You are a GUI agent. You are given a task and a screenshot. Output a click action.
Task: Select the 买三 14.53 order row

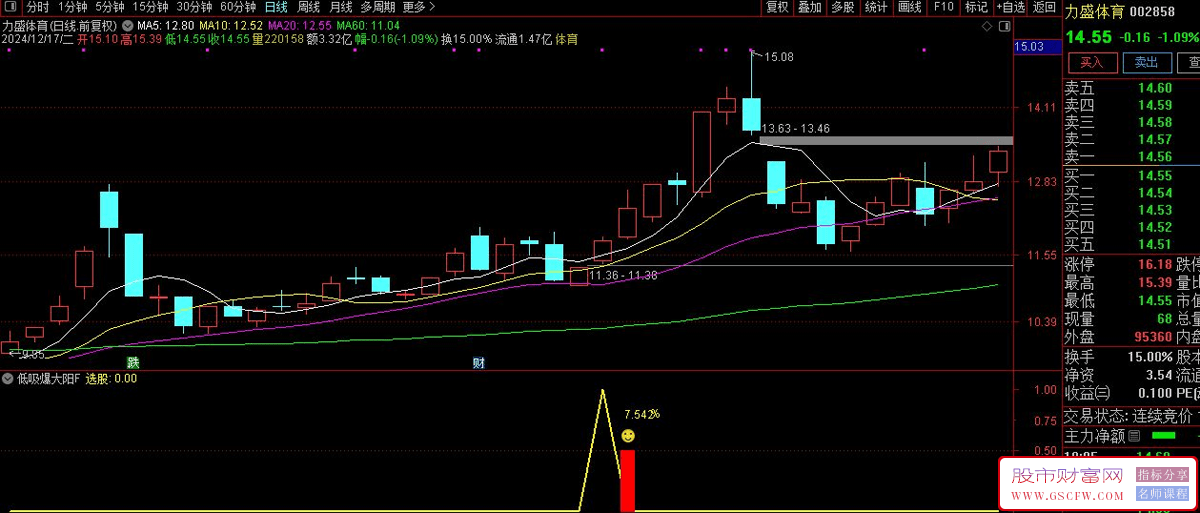(1131, 210)
